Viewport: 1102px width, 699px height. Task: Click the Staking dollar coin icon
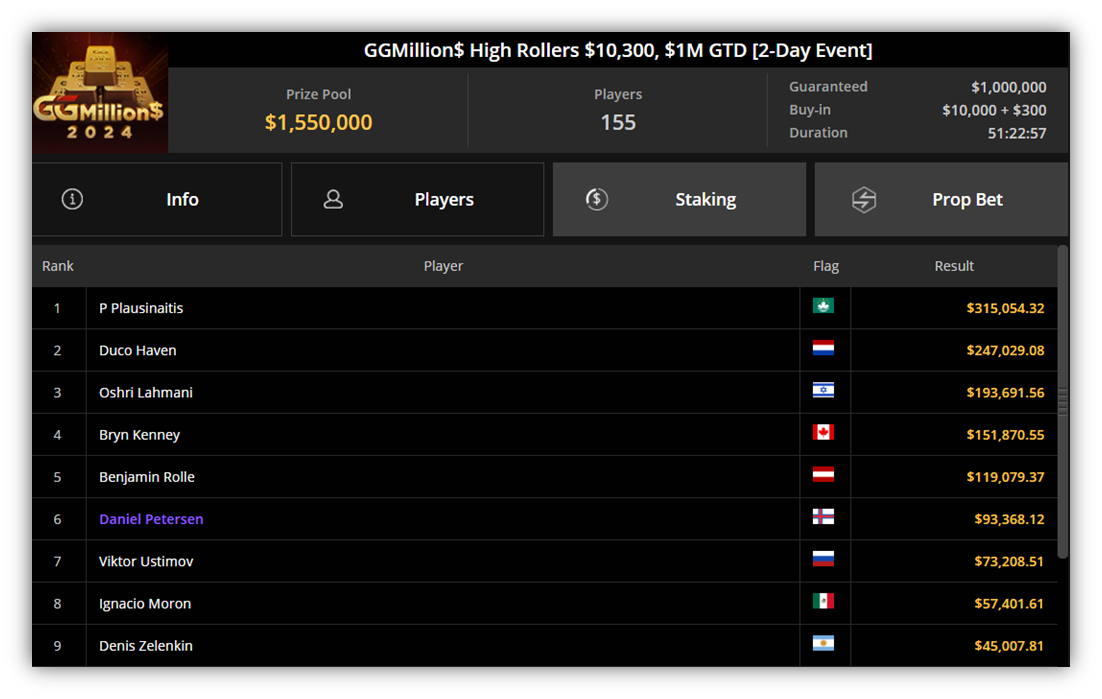[597, 200]
